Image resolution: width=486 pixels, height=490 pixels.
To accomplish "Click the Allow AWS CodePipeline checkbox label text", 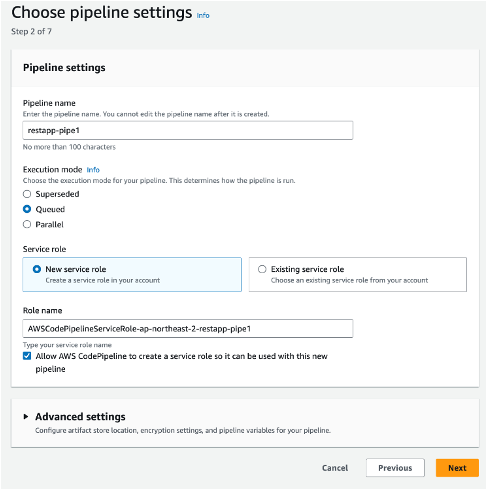I will tap(181, 362).
